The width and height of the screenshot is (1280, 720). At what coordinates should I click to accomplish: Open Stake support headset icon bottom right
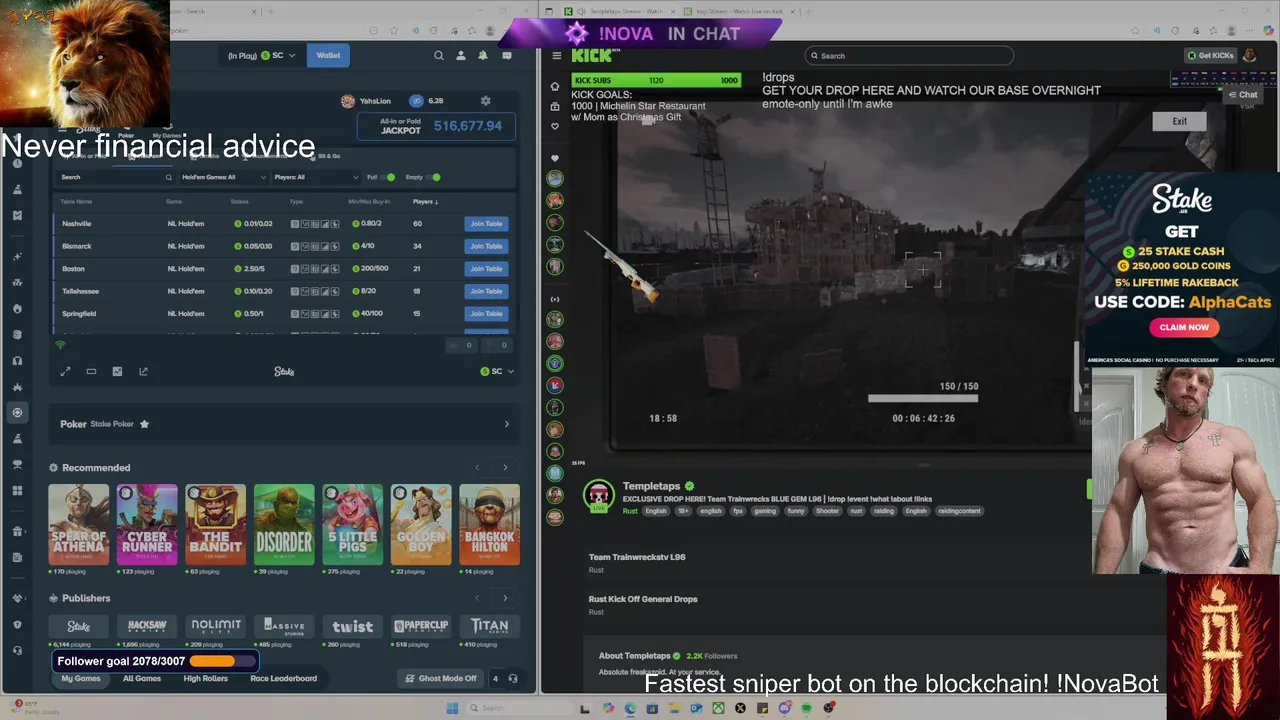(x=513, y=678)
